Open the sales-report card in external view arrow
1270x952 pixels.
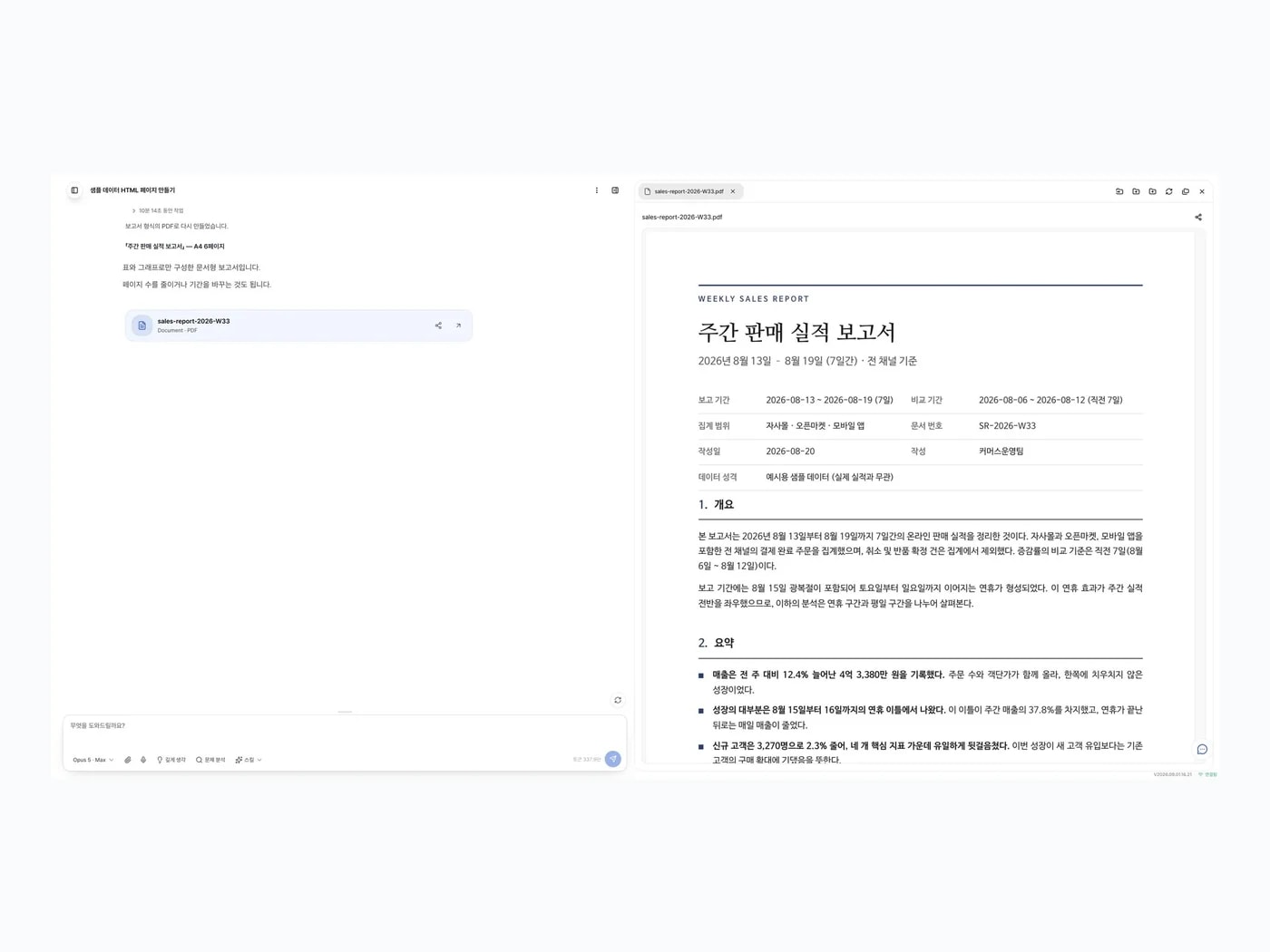point(458,325)
